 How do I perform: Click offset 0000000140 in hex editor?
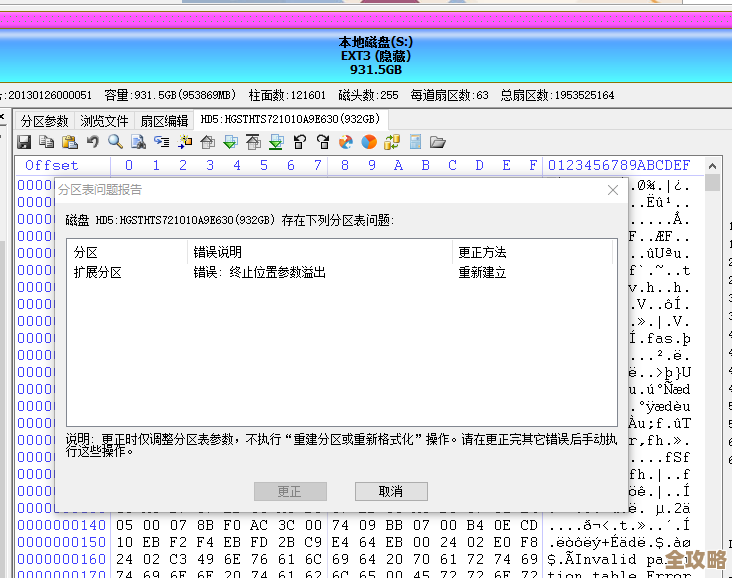point(62,525)
